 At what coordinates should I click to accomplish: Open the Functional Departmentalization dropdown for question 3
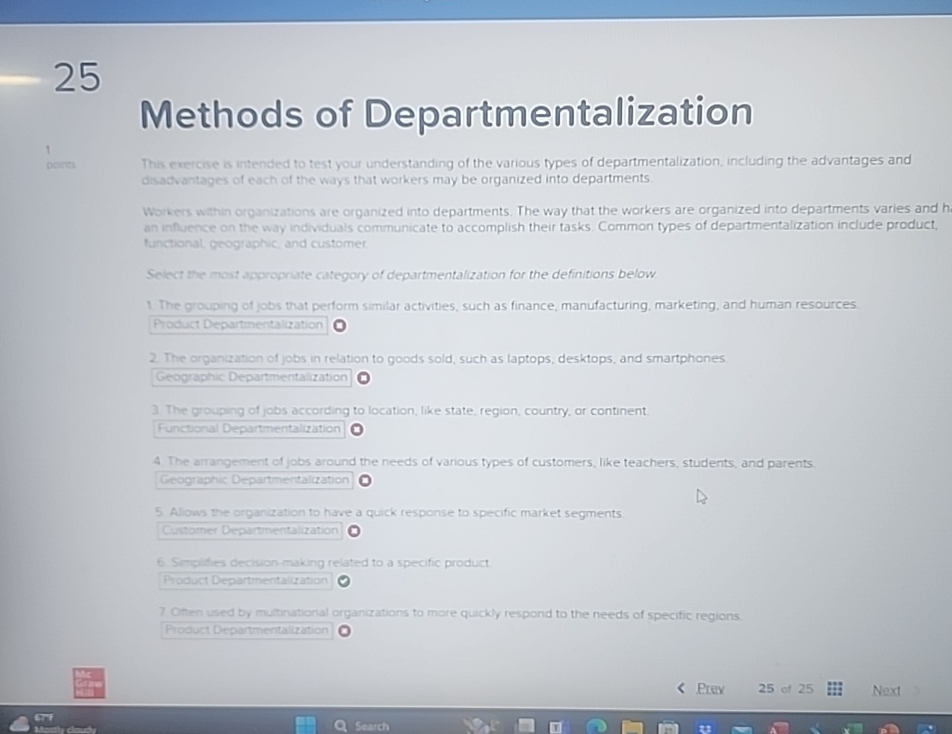pos(246,428)
